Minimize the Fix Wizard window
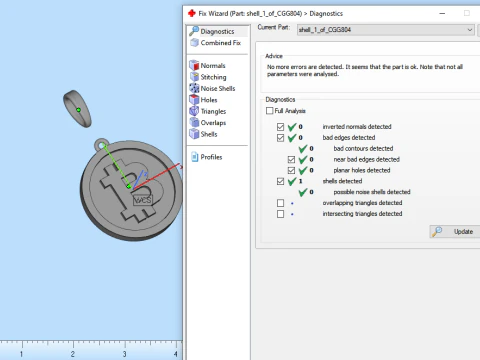Viewport: 480px width, 360px height. click(x=442, y=13)
